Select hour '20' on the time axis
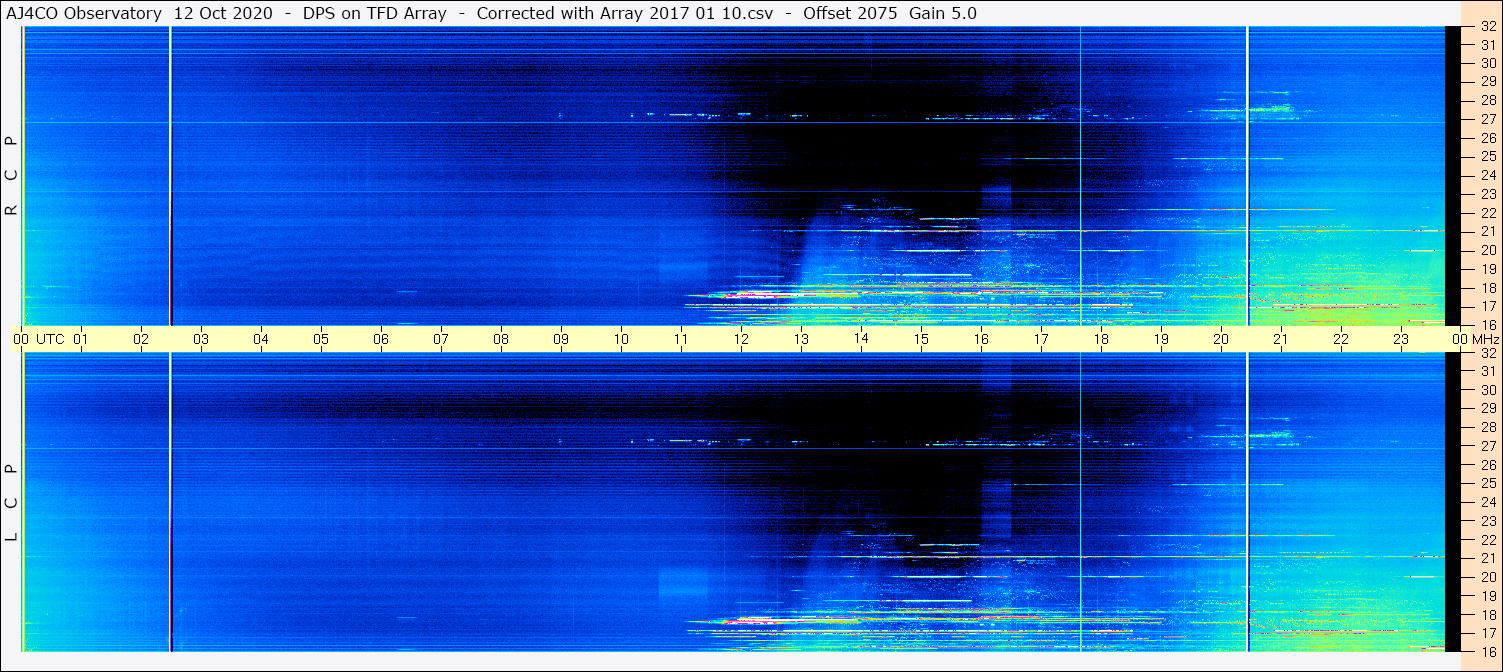 tap(1221, 339)
